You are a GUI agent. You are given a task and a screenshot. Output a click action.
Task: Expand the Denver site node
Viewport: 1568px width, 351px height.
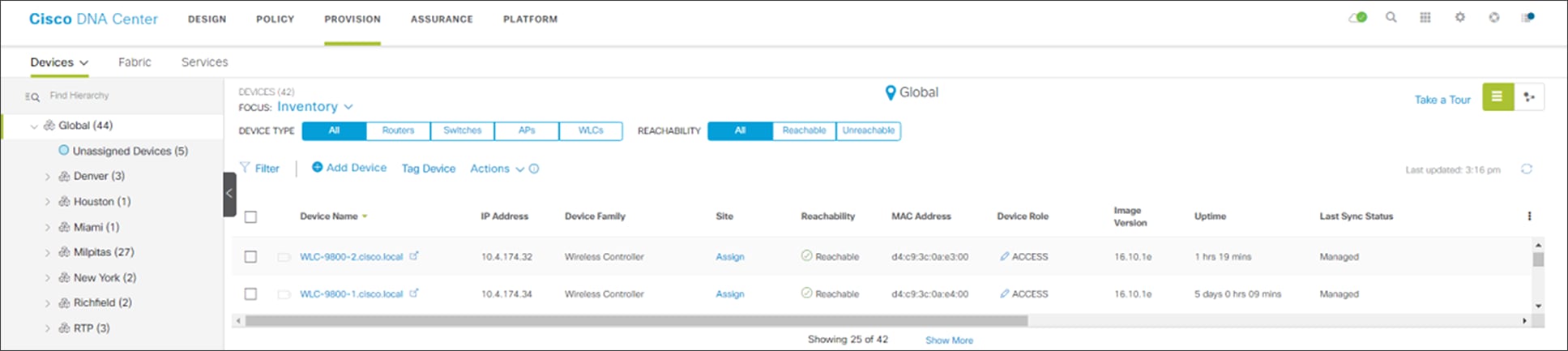47,177
